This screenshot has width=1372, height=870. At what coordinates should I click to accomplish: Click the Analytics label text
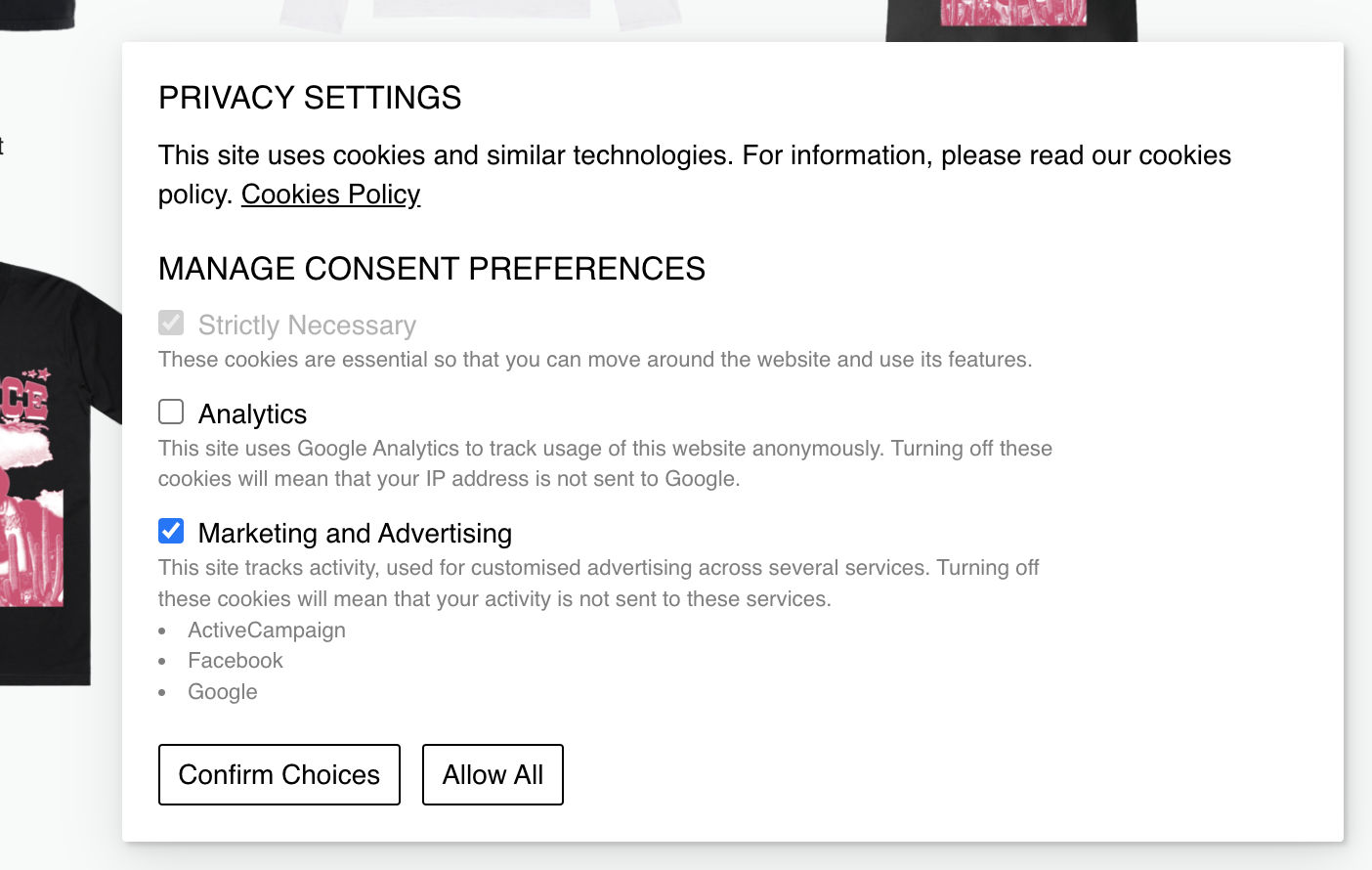coord(252,414)
